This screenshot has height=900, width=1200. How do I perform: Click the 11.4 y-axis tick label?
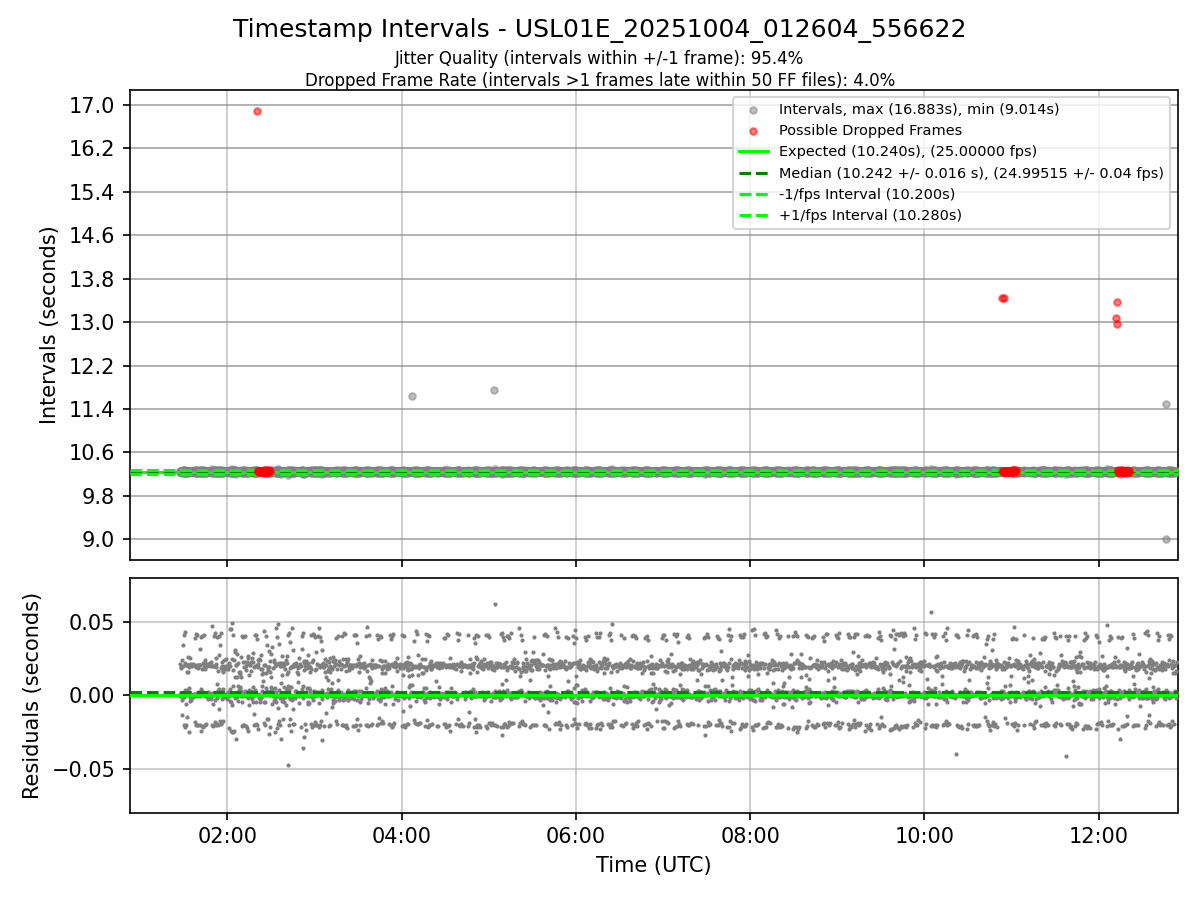(x=94, y=409)
